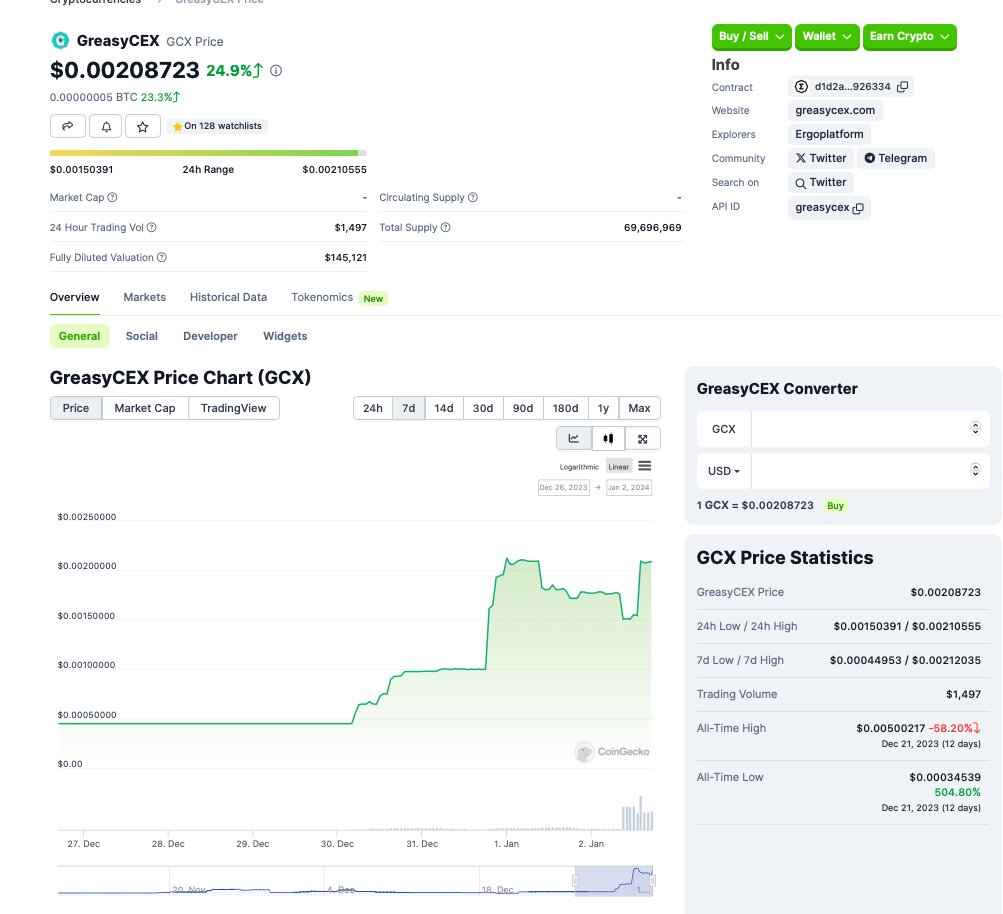1003x914 pixels.
Task: Click the chart navigator range selection
Action: (x=614, y=881)
